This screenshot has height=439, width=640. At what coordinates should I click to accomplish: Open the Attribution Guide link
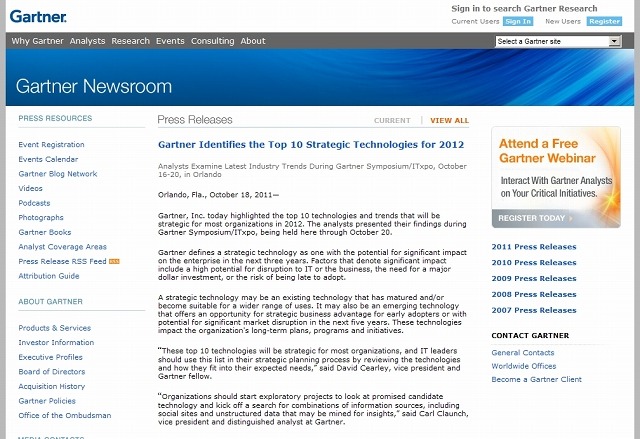pyautogui.click(x=49, y=276)
